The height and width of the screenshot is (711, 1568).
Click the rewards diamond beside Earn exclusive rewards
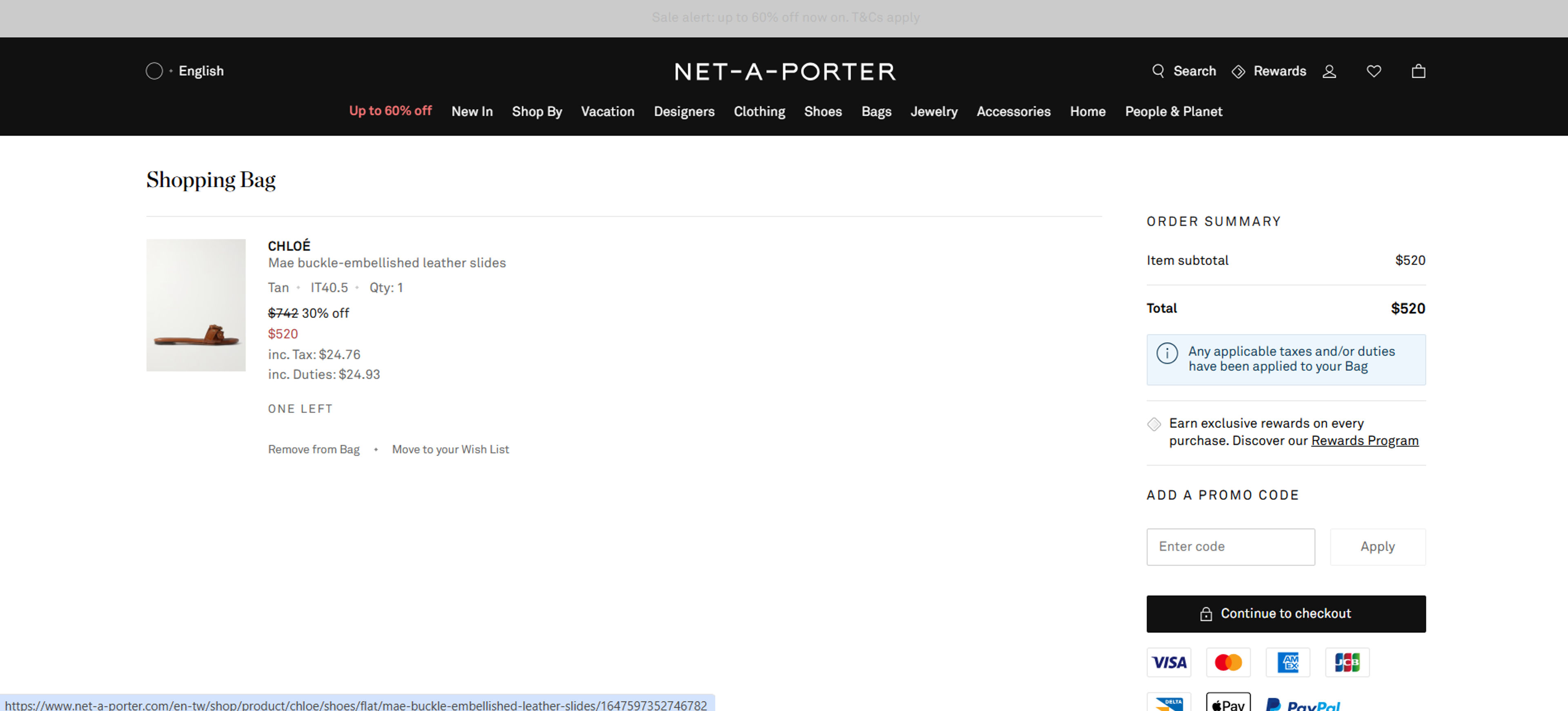coord(1154,424)
